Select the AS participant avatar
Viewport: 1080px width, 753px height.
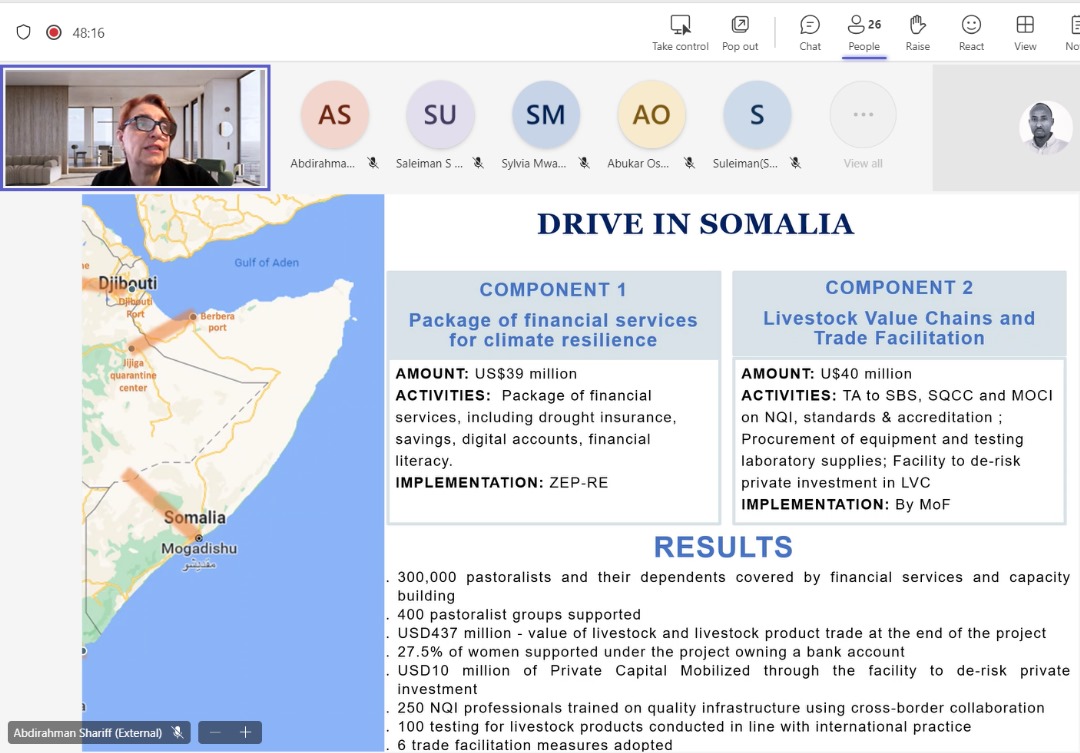pyautogui.click(x=335, y=114)
